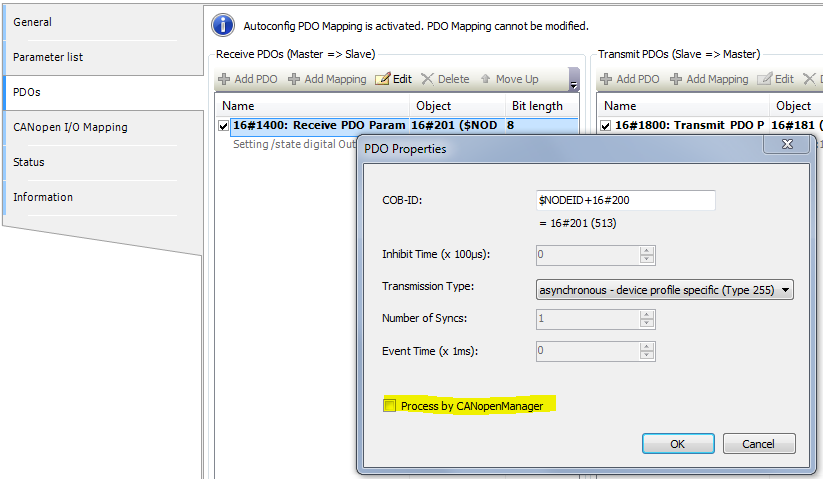This screenshot has width=823, height=479.
Task: Add PDO in Receive PDOs toolbar
Action: point(248,79)
